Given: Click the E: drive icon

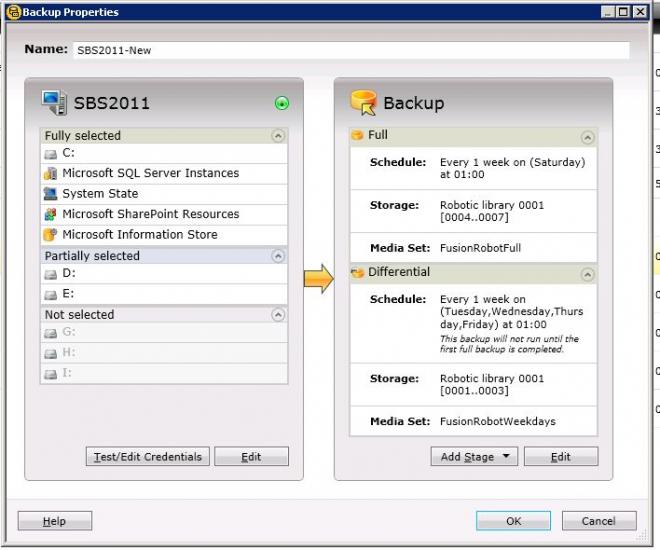Looking at the screenshot, I should pyautogui.click(x=51, y=295).
